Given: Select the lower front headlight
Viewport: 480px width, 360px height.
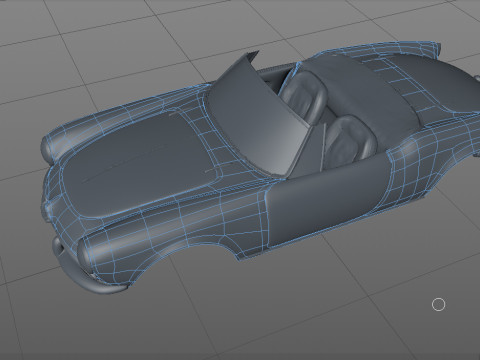Looking at the screenshot, I should point(86,254).
